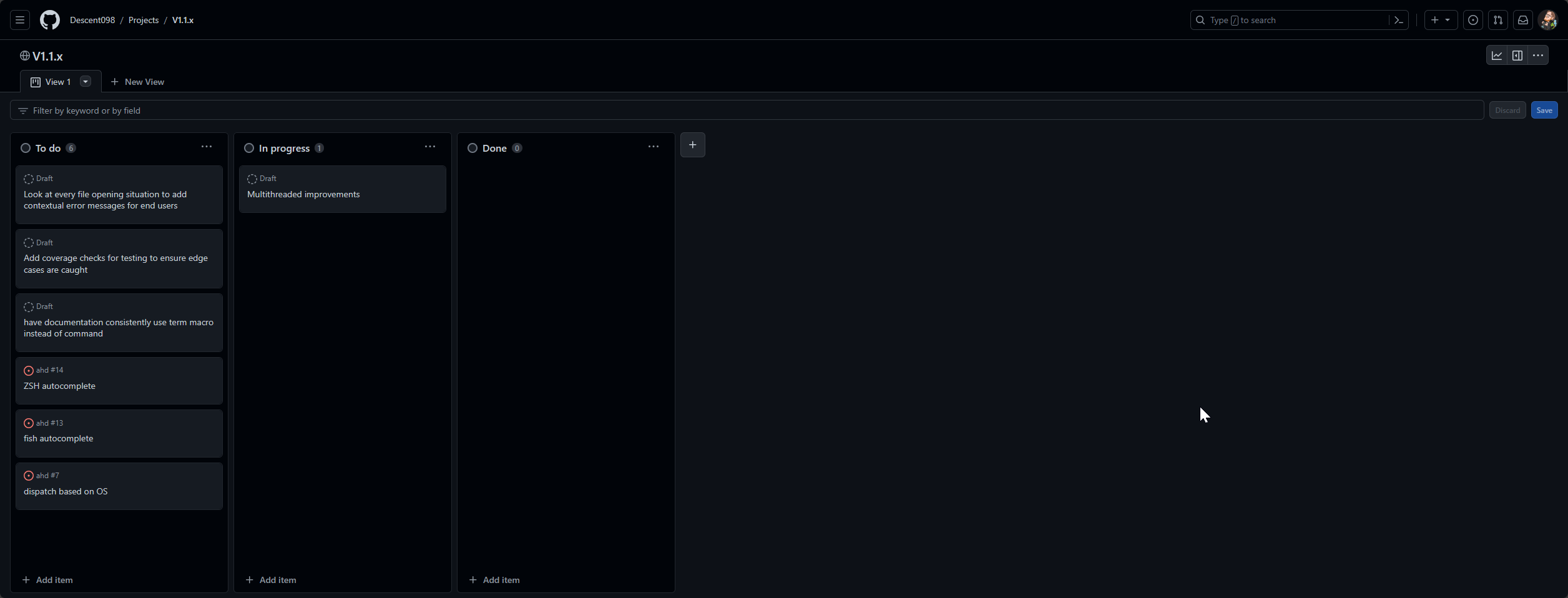The height and width of the screenshot is (598, 1568).
Task: Click the Discard changes button
Action: point(1507,110)
